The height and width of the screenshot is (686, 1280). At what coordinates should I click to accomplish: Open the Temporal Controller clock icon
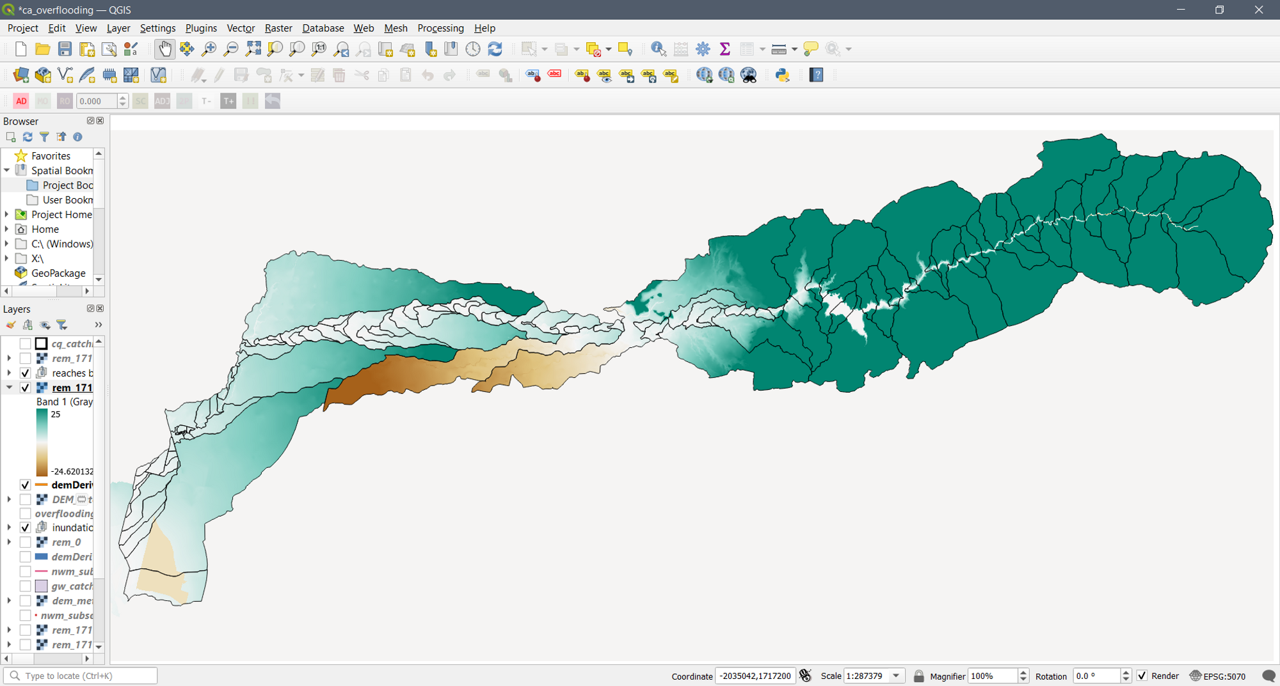pyautogui.click(x=471, y=48)
